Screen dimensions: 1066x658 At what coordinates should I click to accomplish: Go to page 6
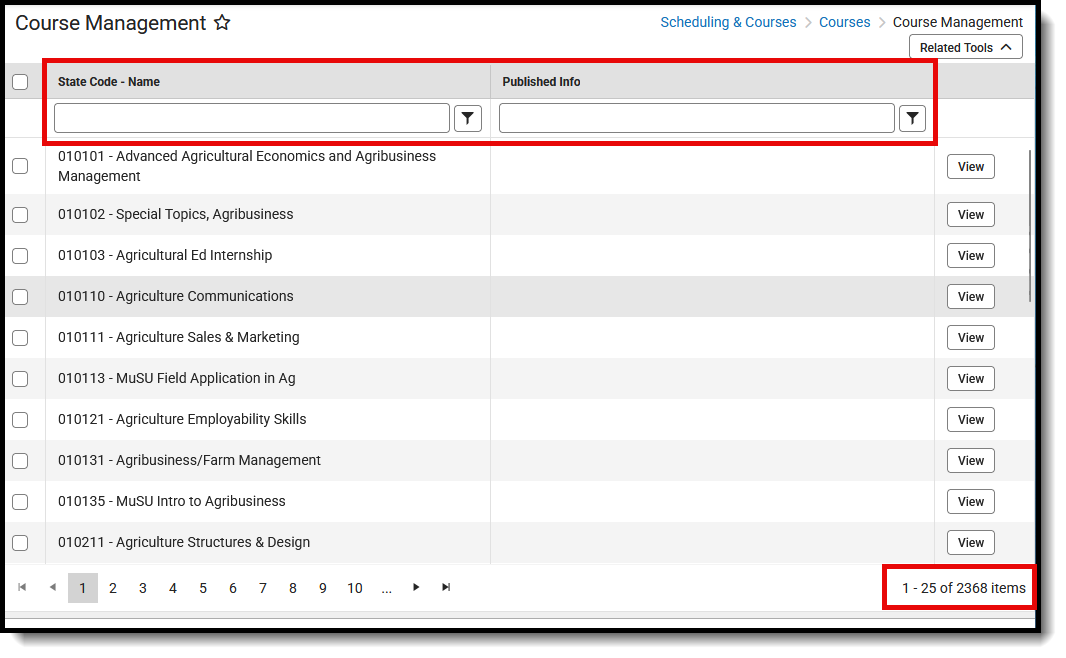pos(233,588)
